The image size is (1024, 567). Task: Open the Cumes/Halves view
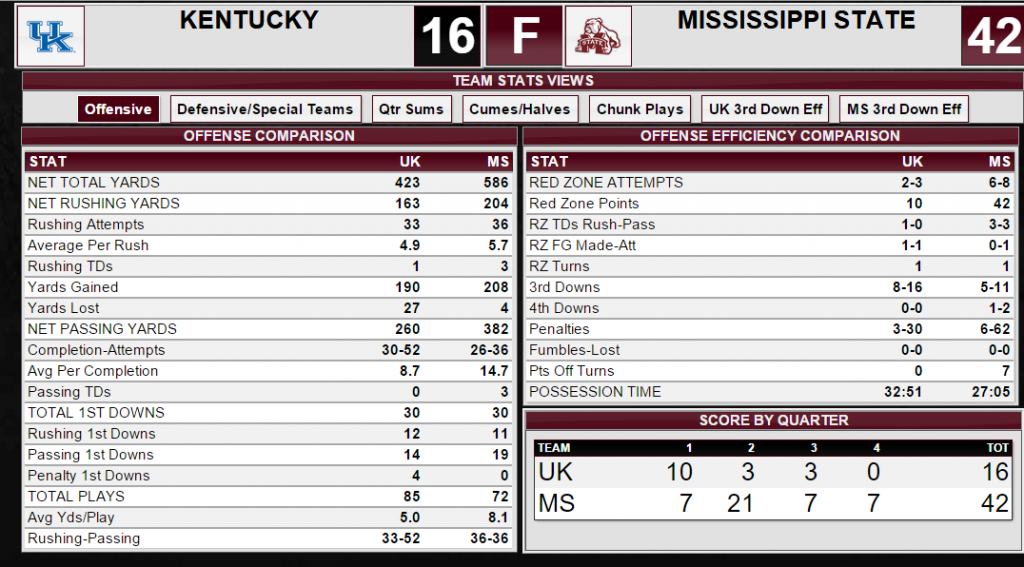coord(520,109)
